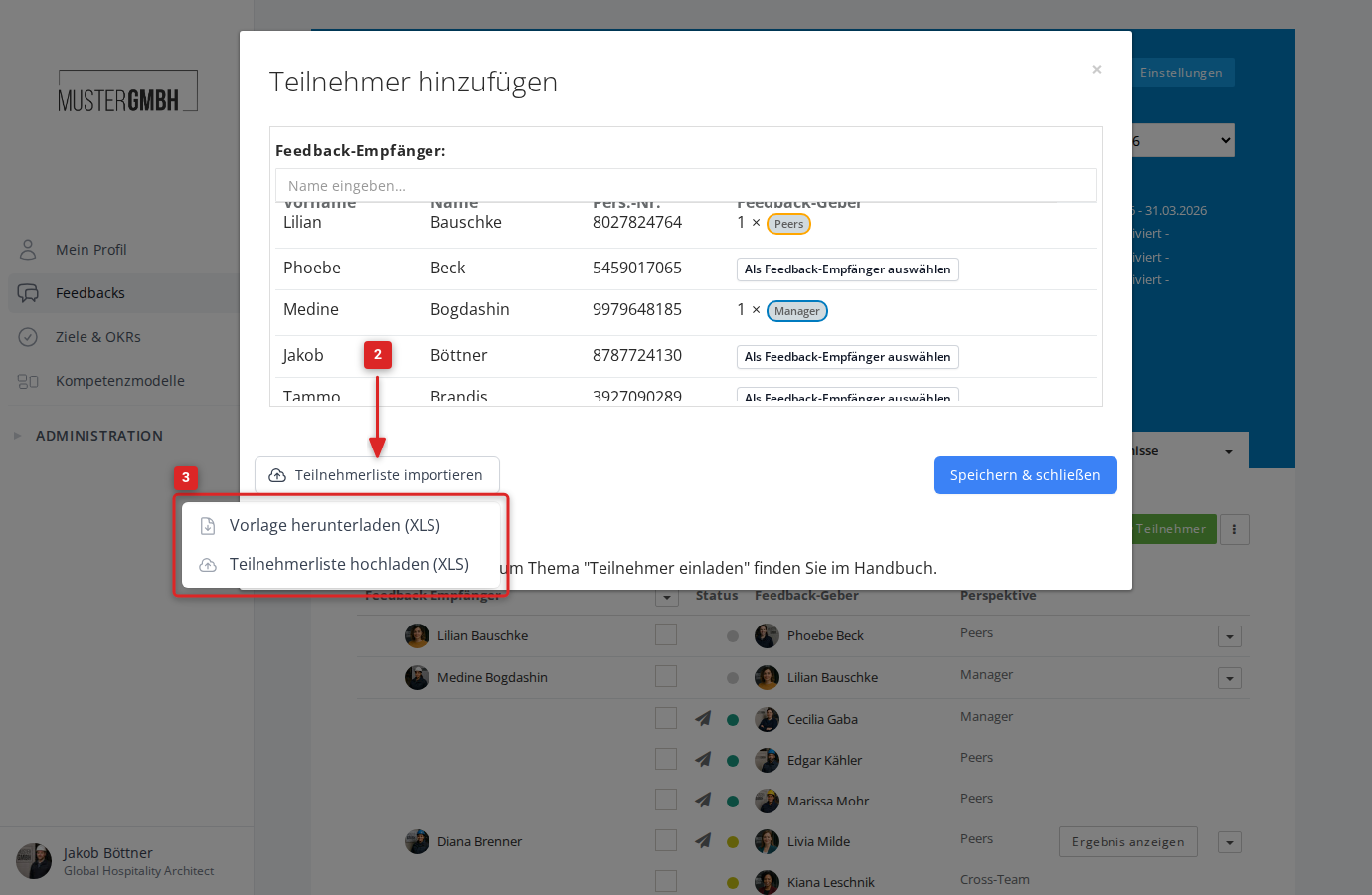Click Medine Bogdashin name in background list
This screenshot has width=1372, height=895.
(x=492, y=677)
